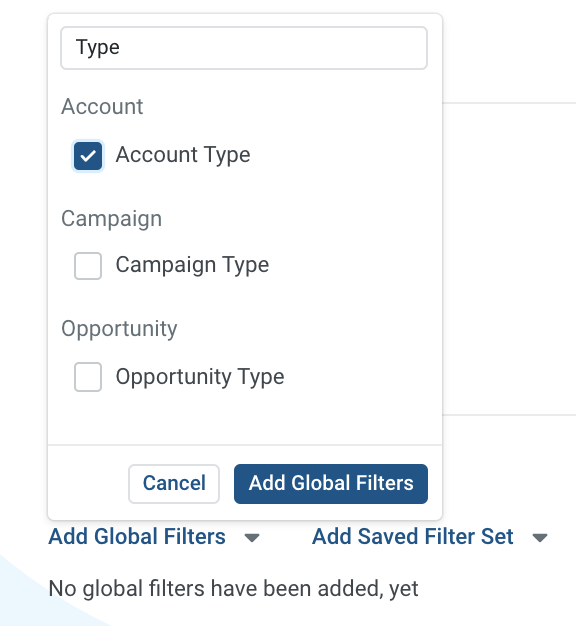
Task: Click the "No global filters have been added" message
Action: (234, 588)
